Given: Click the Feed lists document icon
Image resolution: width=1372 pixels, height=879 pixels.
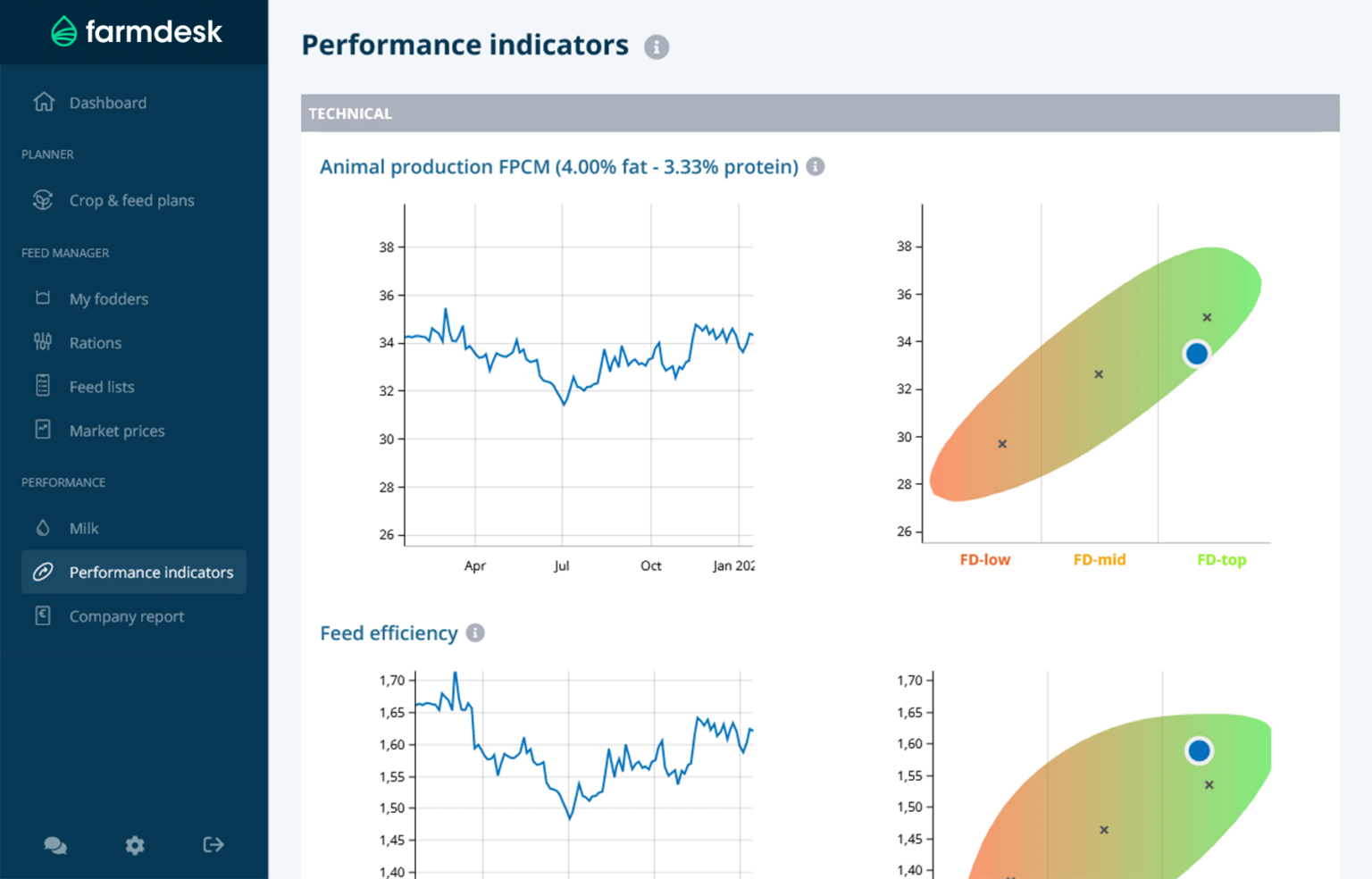Looking at the screenshot, I should point(43,386).
